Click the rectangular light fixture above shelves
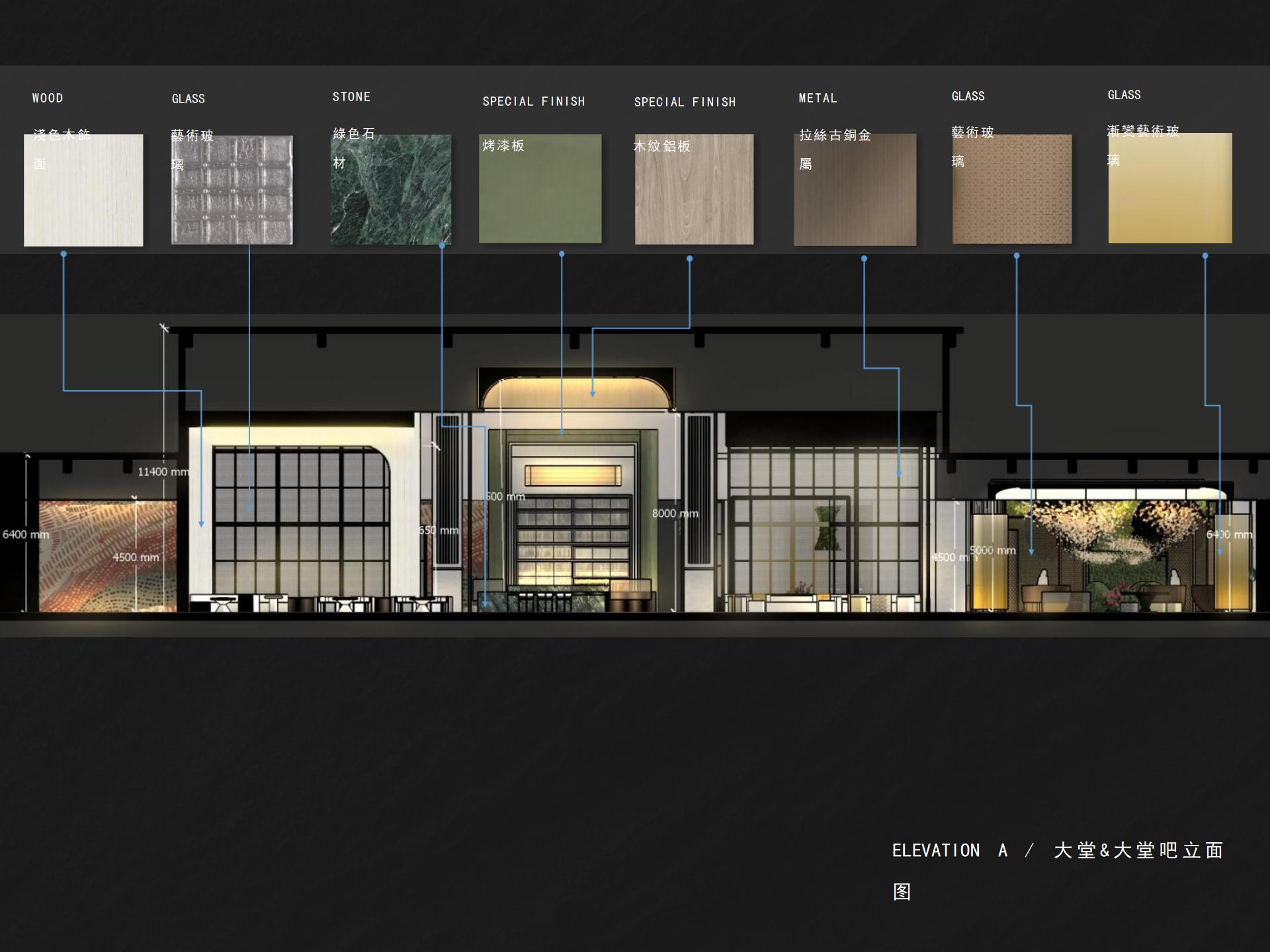Screen dimensions: 1270x952 pyautogui.click(x=573, y=475)
